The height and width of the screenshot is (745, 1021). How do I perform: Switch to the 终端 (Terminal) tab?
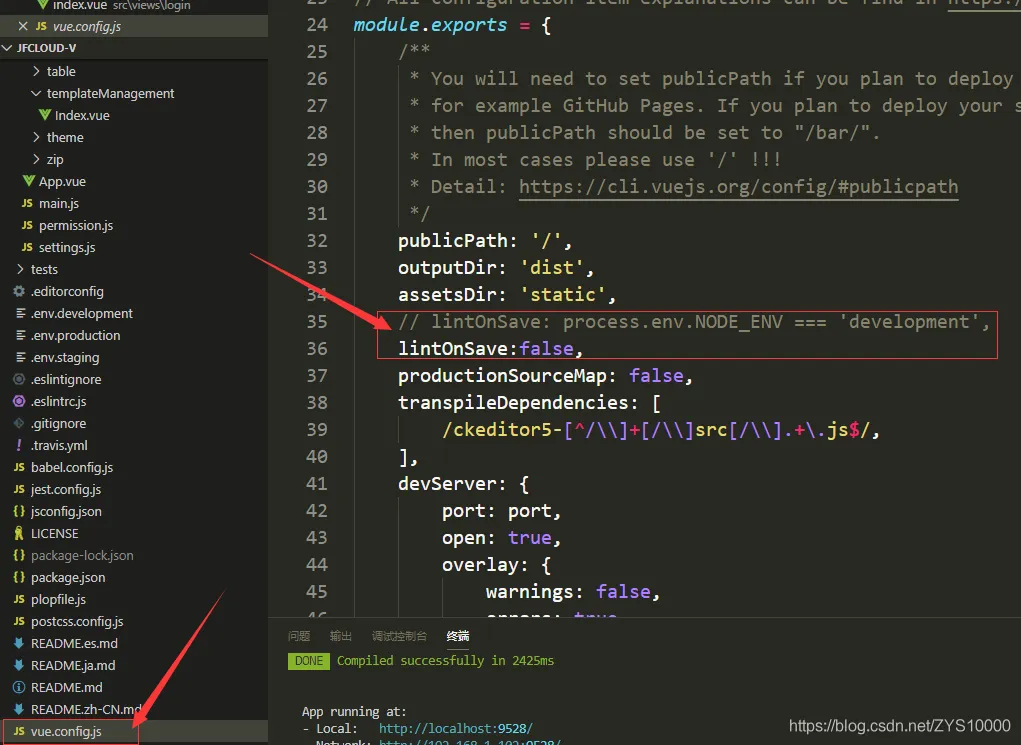tap(458, 636)
